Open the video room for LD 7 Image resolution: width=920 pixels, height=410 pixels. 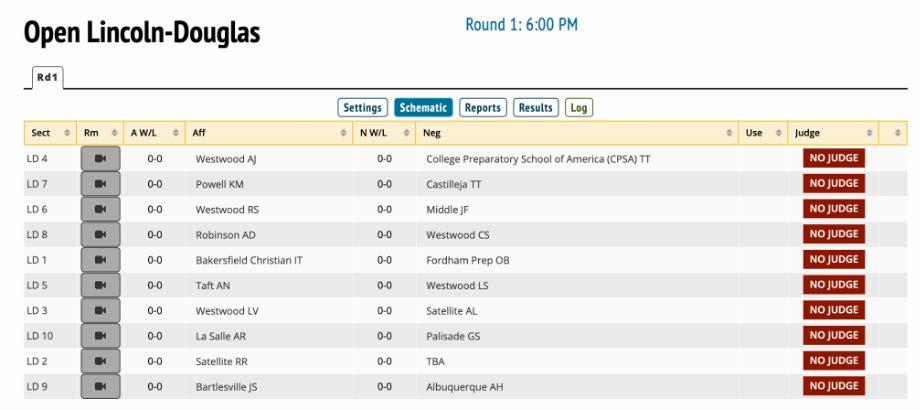[x=100, y=184]
